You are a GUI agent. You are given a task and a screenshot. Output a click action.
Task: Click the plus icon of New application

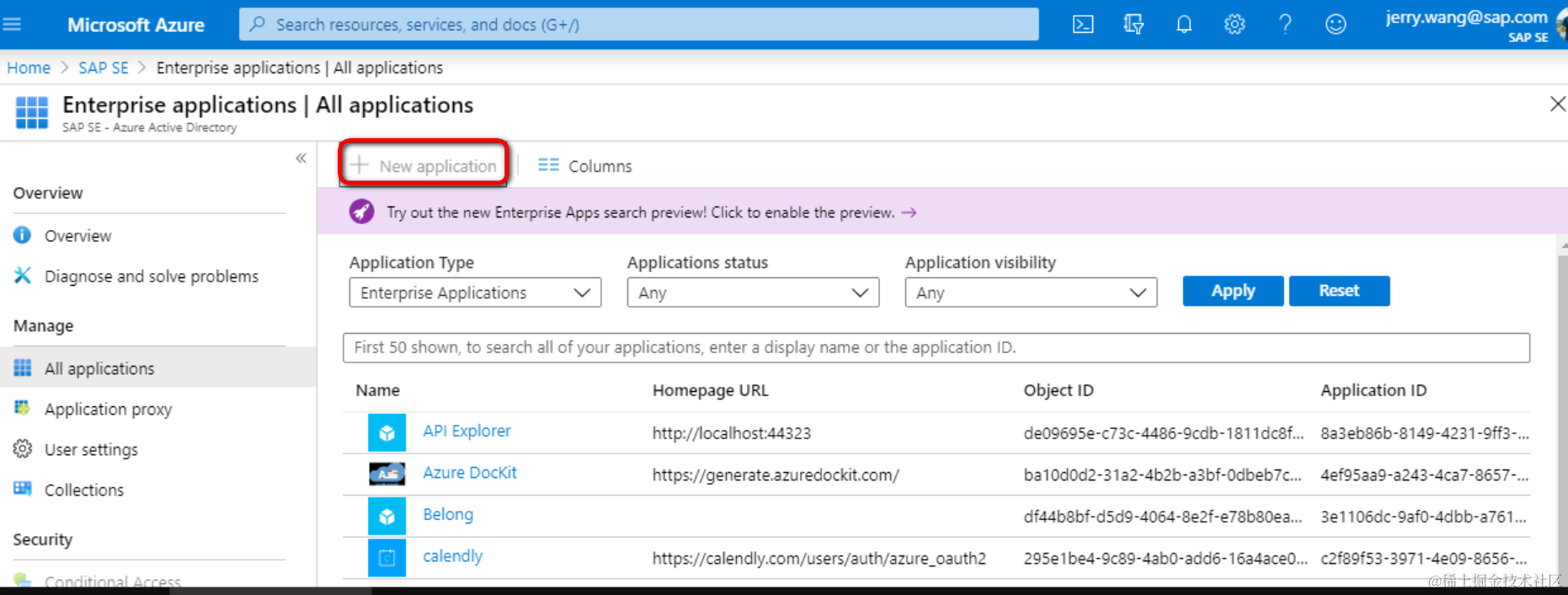coord(360,164)
